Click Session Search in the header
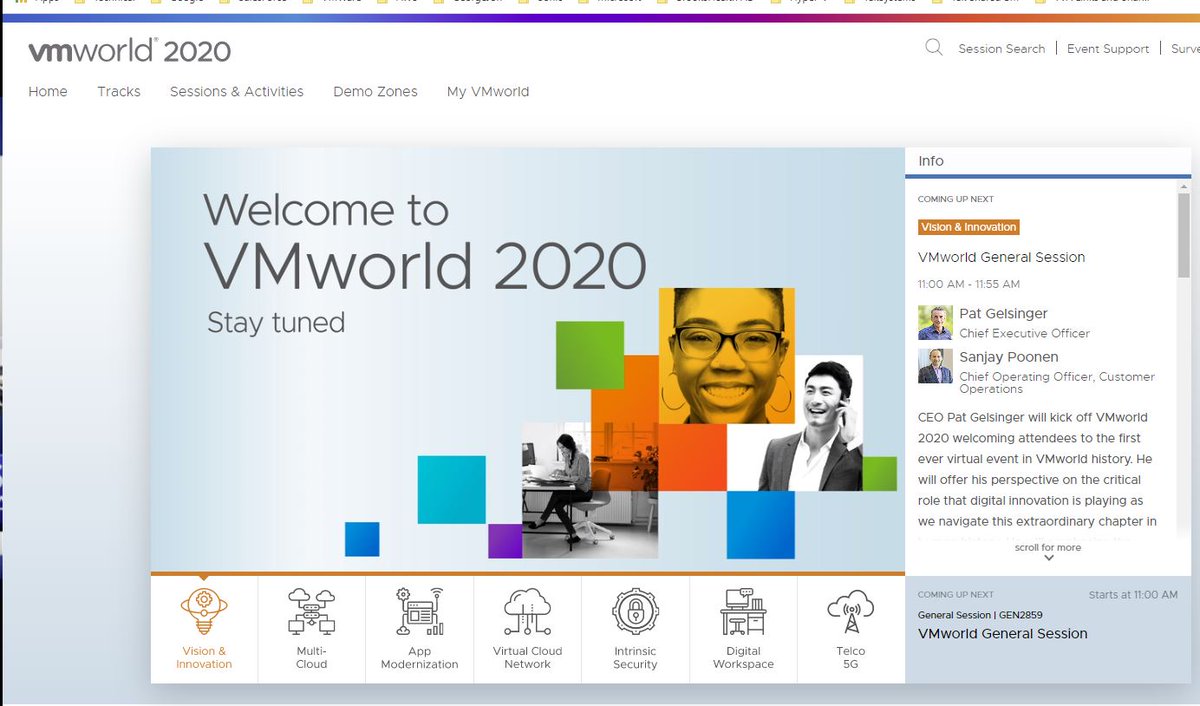This screenshot has width=1200, height=706. (1002, 48)
